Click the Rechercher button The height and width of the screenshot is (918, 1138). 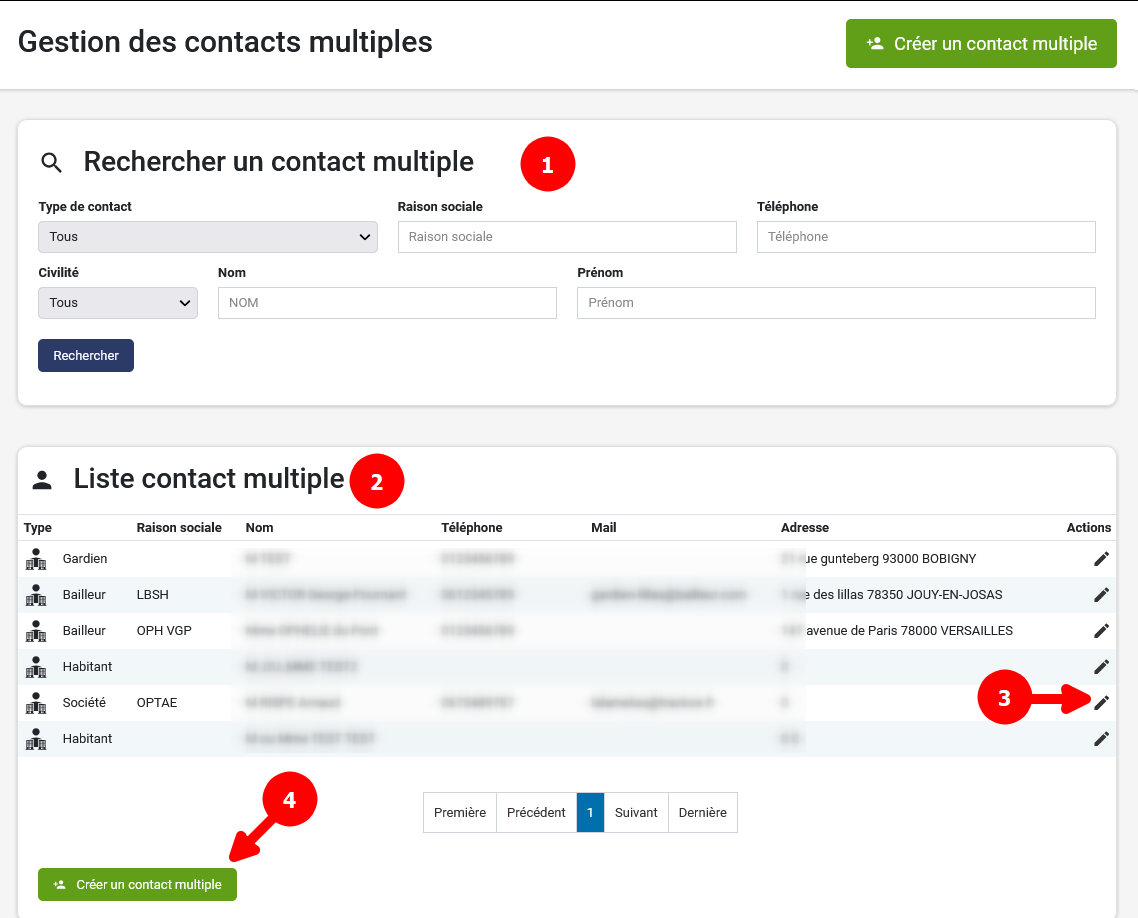click(x=86, y=356)
